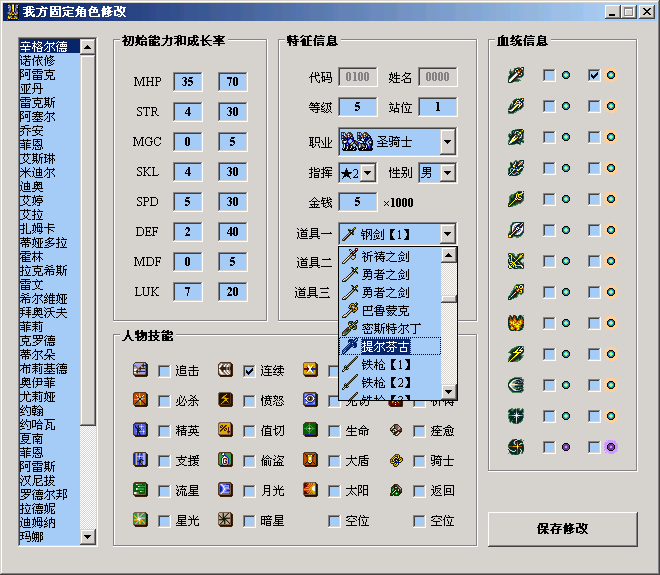Click the 流星 skill icon
Viewport: 660px width, 575px height.
tap(140, 490)
